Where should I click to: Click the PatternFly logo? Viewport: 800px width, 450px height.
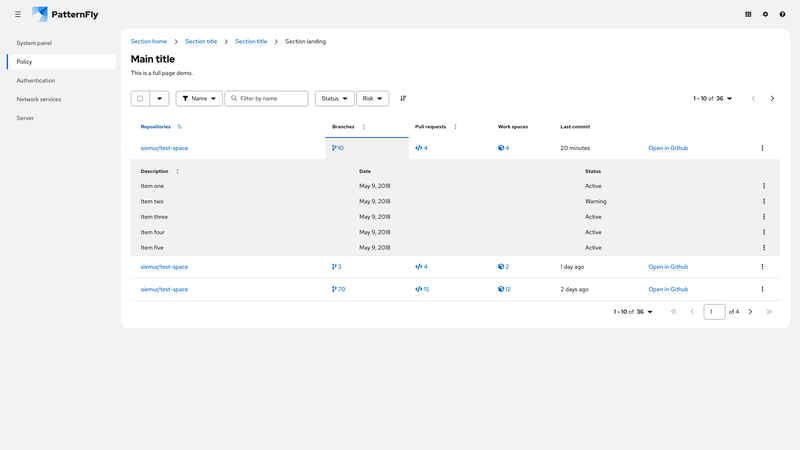click(x=65, y=14)
